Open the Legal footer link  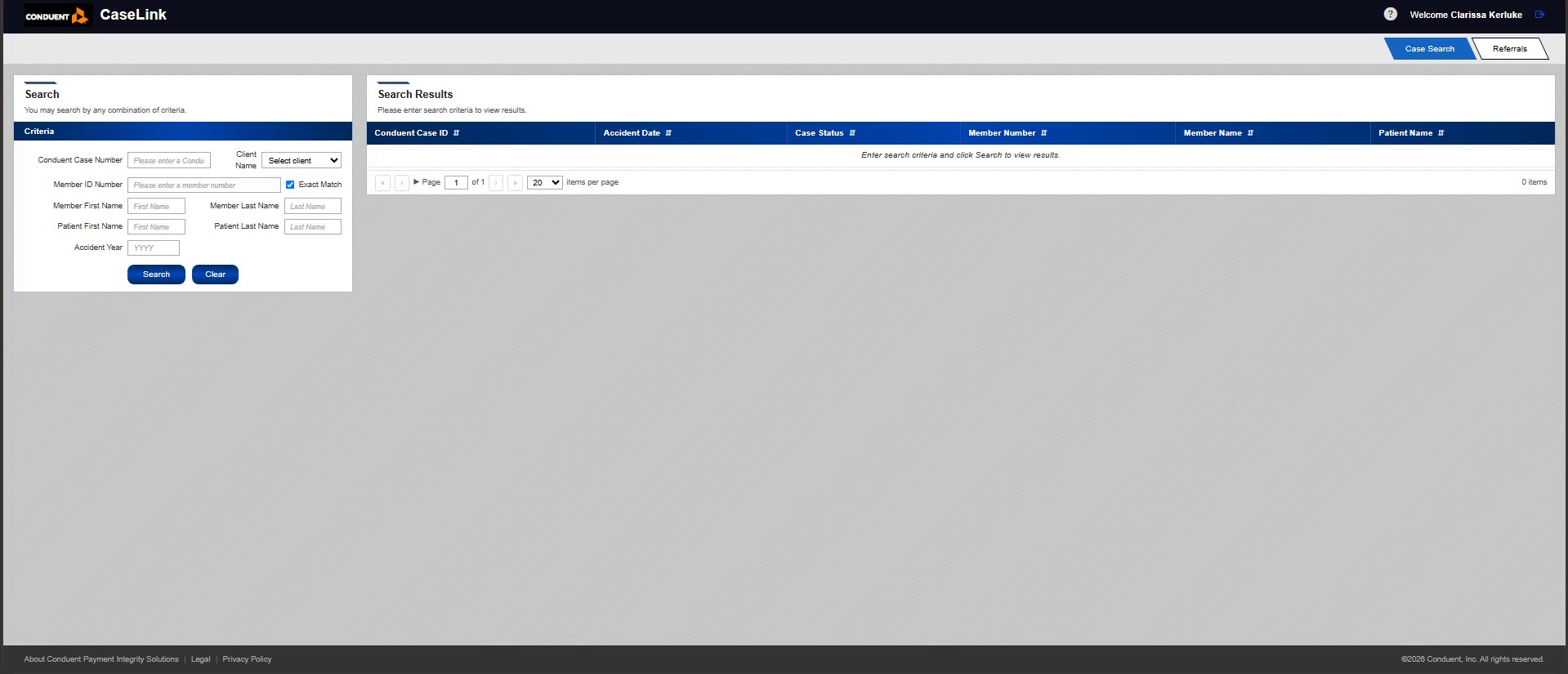pyautogui.click(x=200, y=659)
